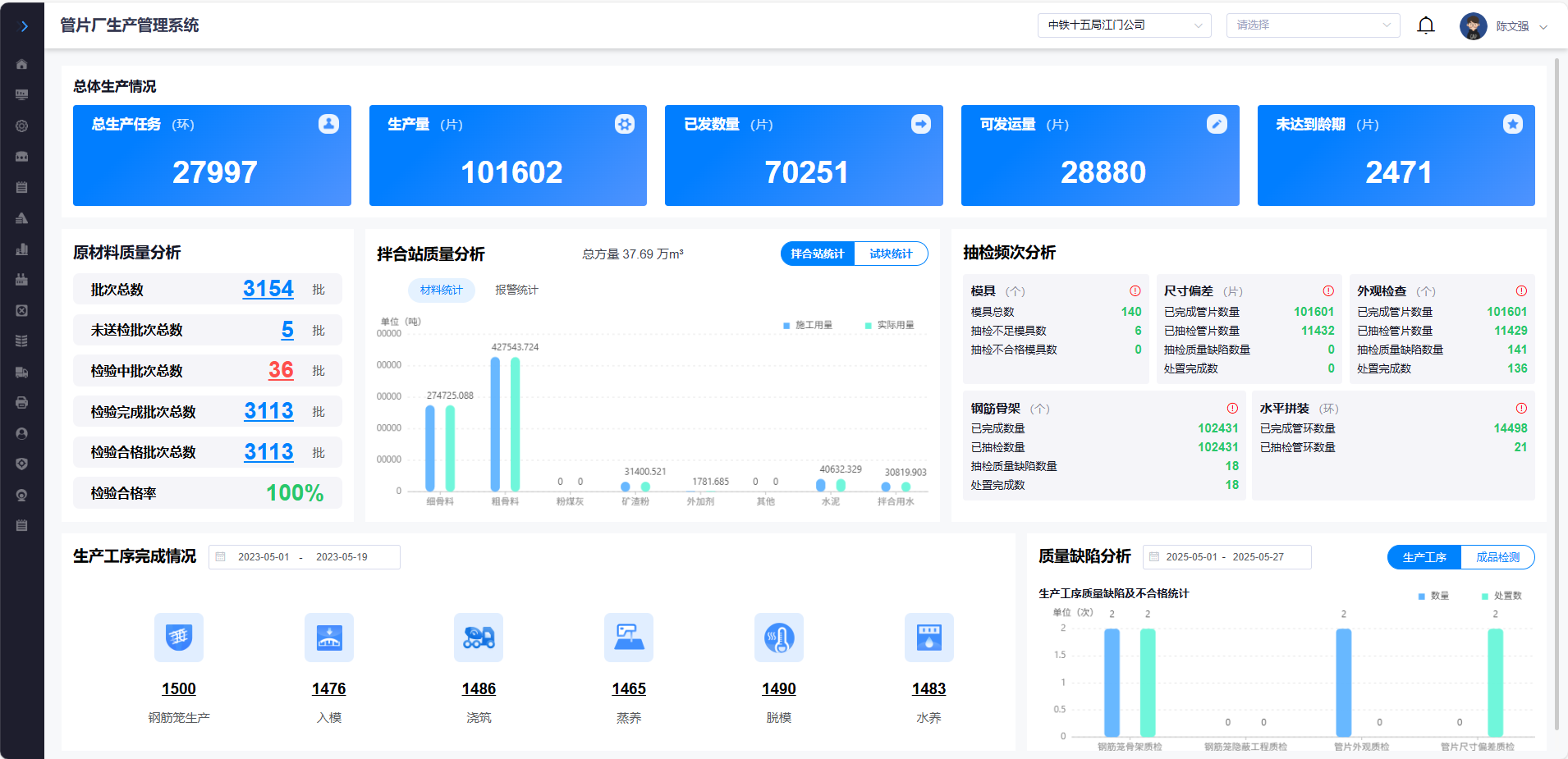Switch to 成品检测 view

pyautogui.click(x=1497, y=557)
